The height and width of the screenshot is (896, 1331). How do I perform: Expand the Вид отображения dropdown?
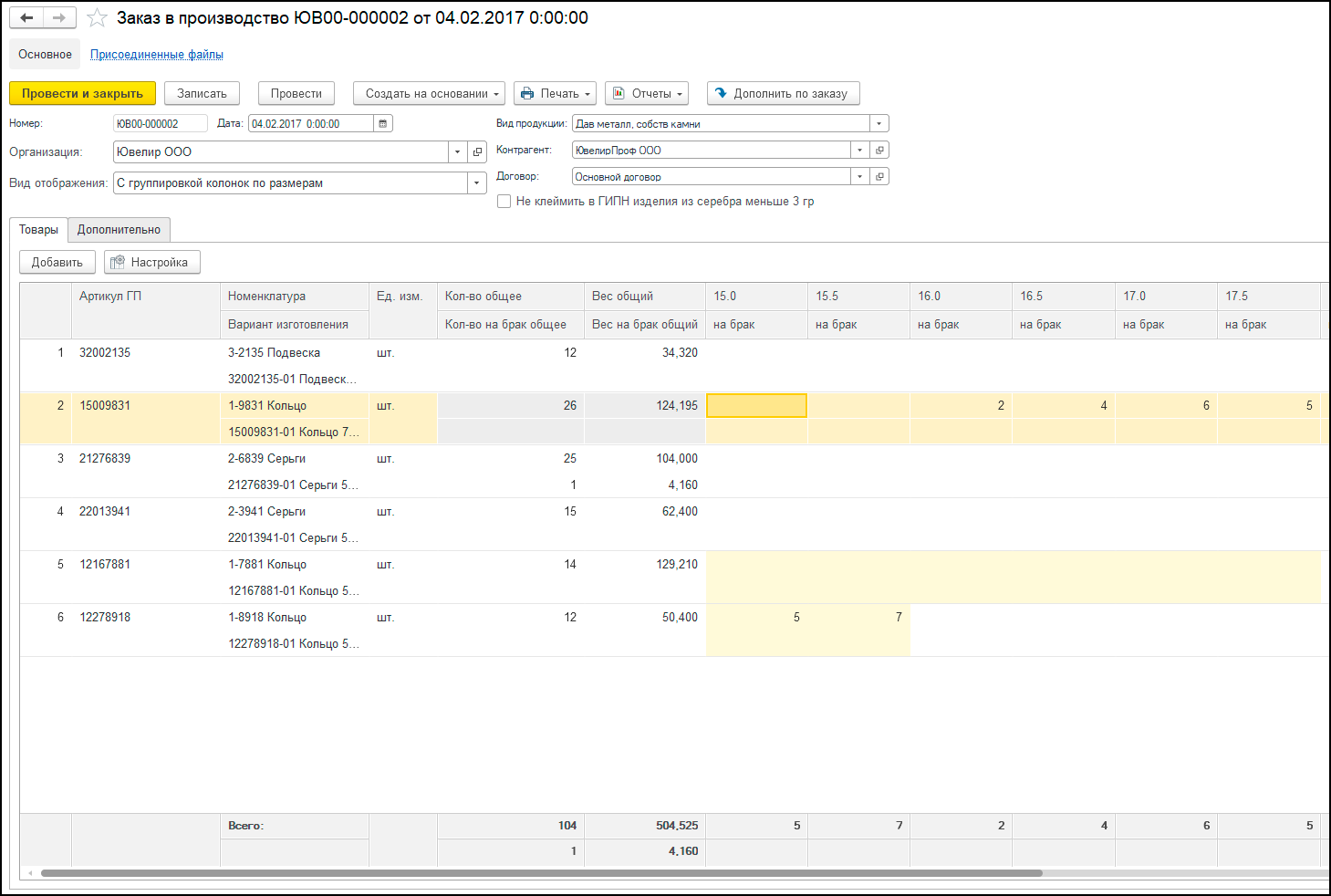pyautogui.click(x=476, y=183)
